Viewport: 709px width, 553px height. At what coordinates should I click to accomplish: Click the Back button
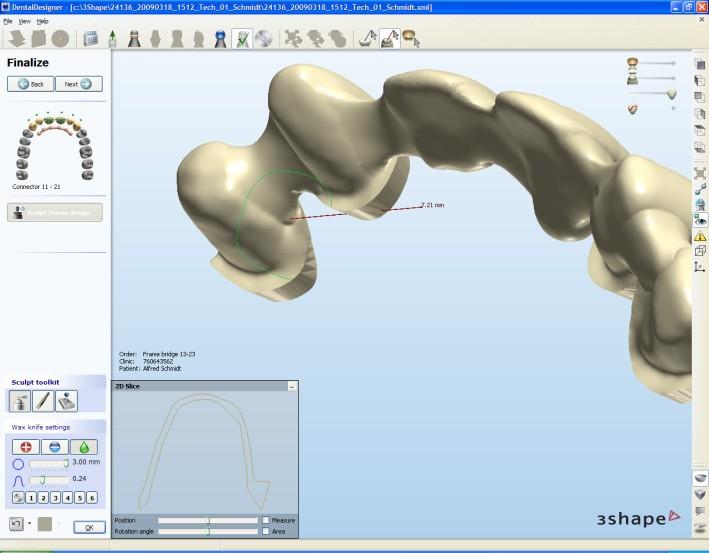tap(30, 84)
